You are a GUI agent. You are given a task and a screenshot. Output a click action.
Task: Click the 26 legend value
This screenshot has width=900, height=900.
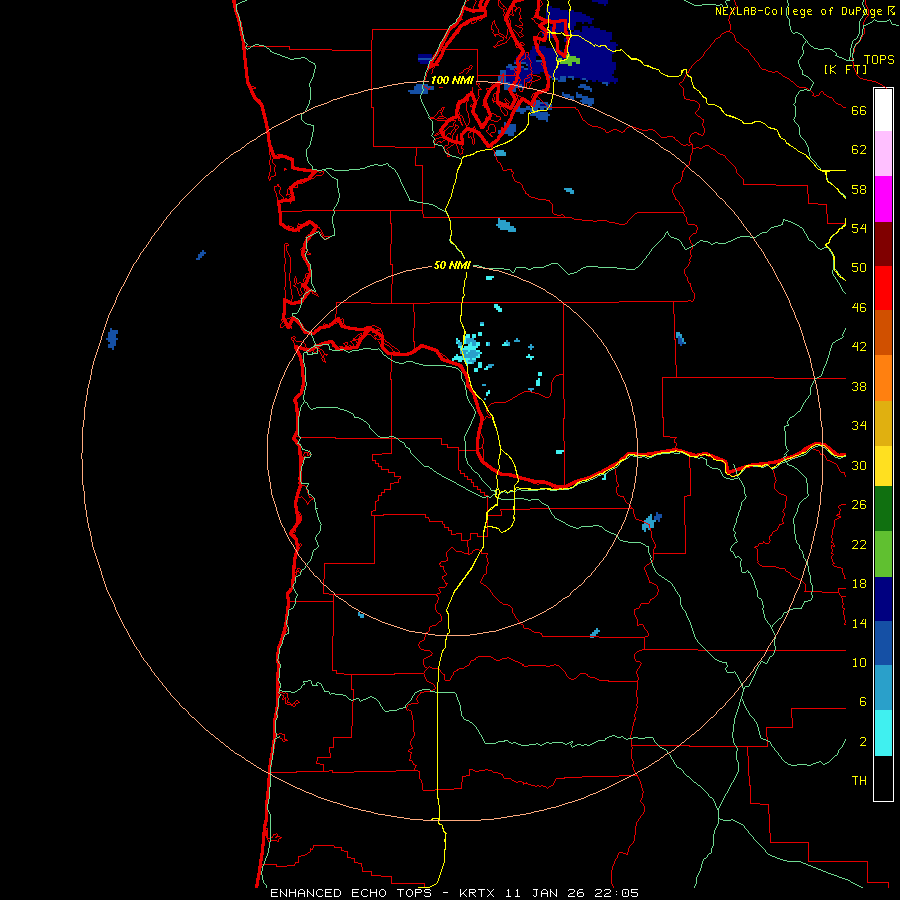point(859,505)
